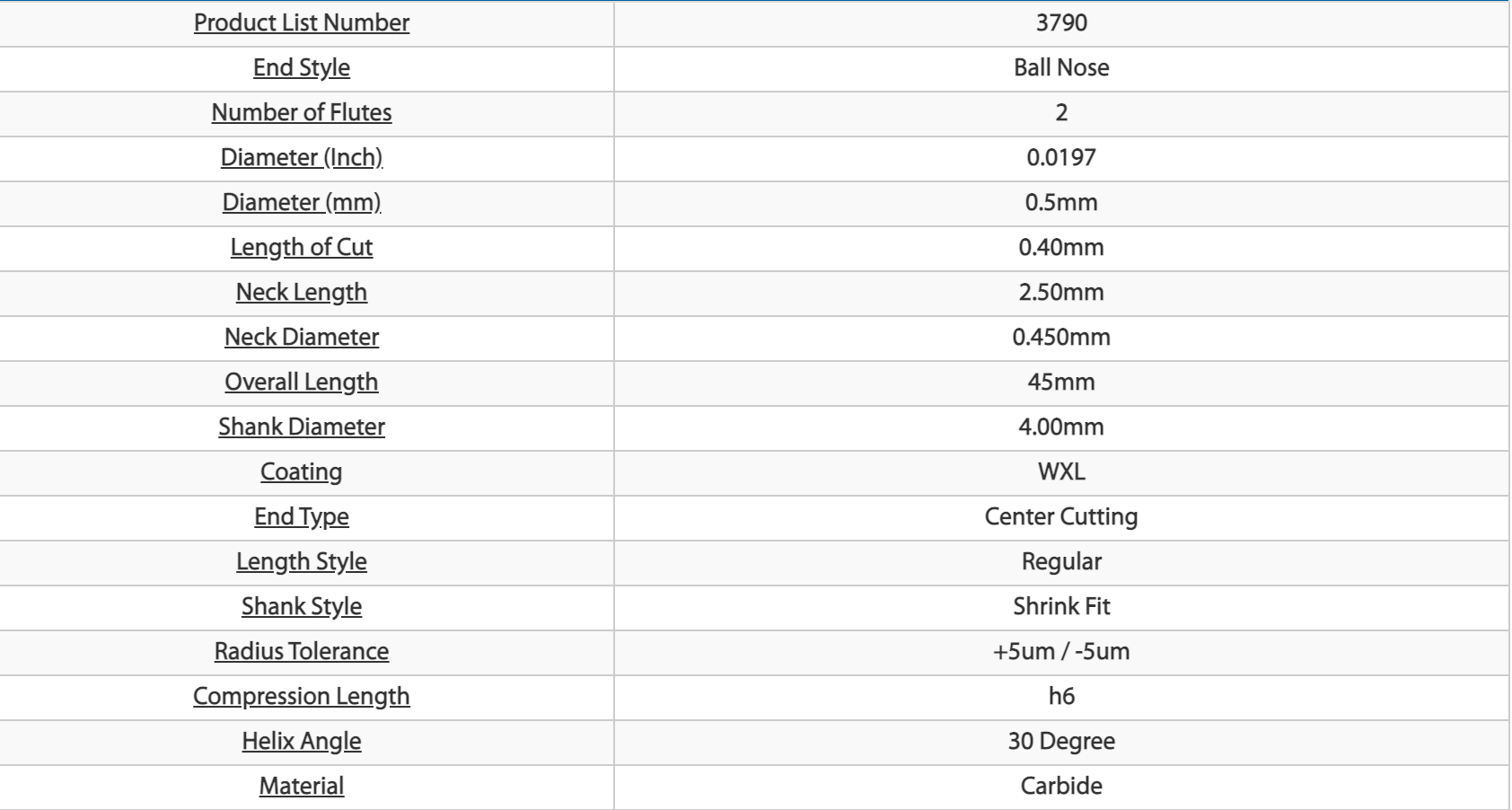Select the Diameter (mm) link
The width and height of the screenshot is (1512, 810).
[302, 203]
